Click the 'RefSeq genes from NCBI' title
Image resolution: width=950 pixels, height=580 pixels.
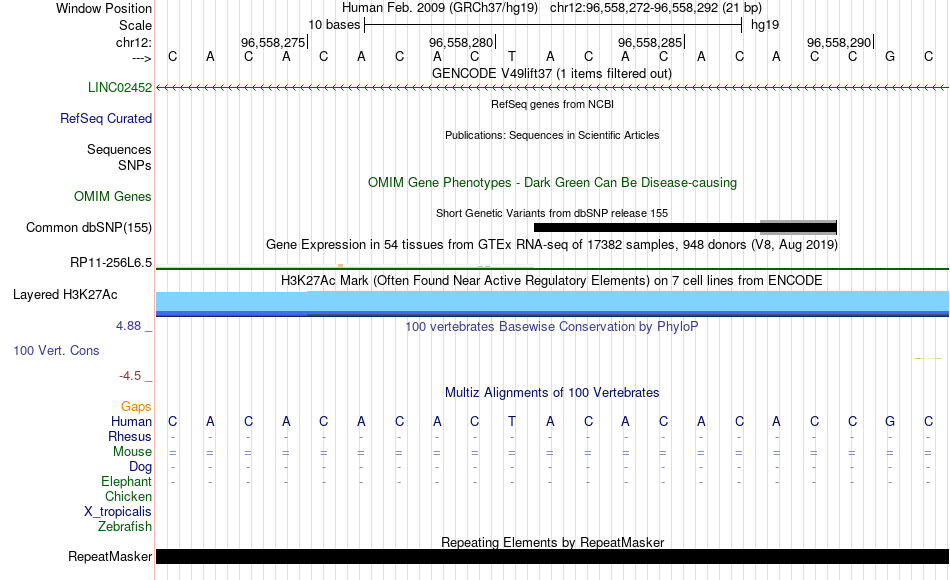[552, 104]
